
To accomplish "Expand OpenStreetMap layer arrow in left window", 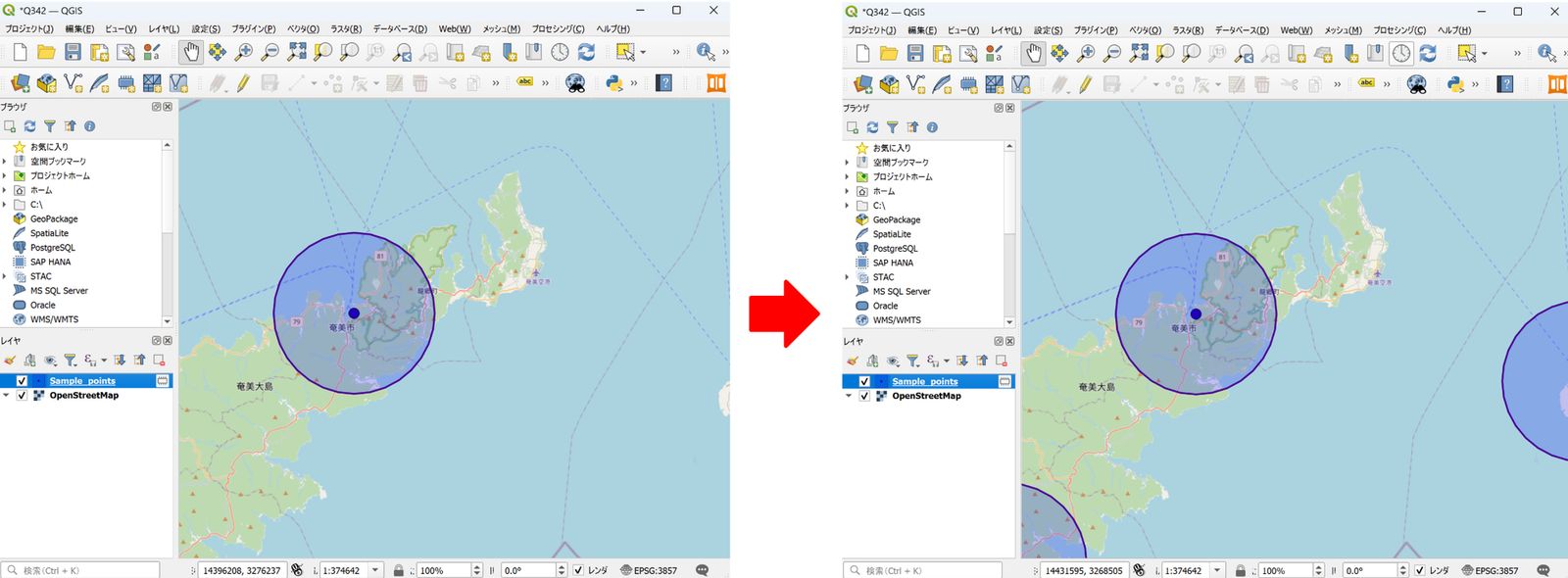I will tap(7, 396).
